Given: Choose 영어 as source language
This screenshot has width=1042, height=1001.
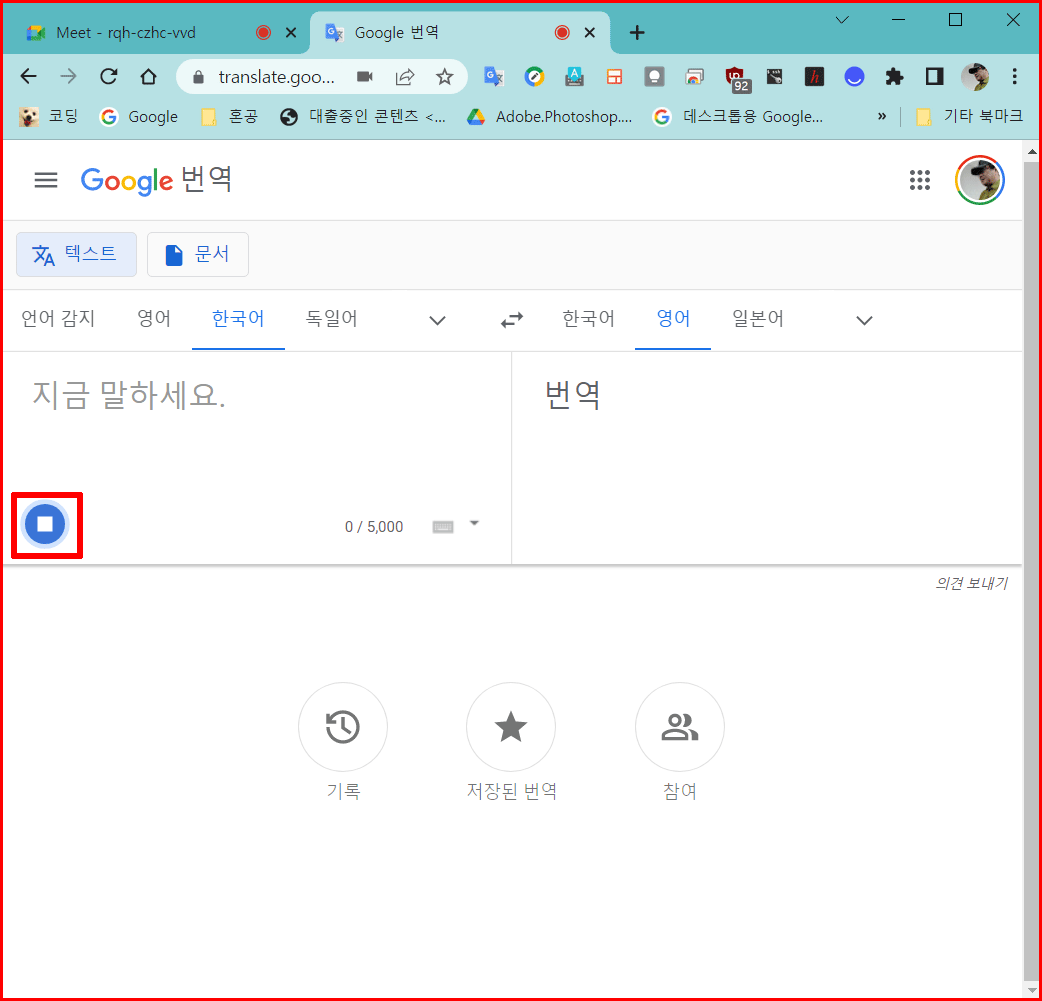Looking at the screenshot, I should click(154, 319).
